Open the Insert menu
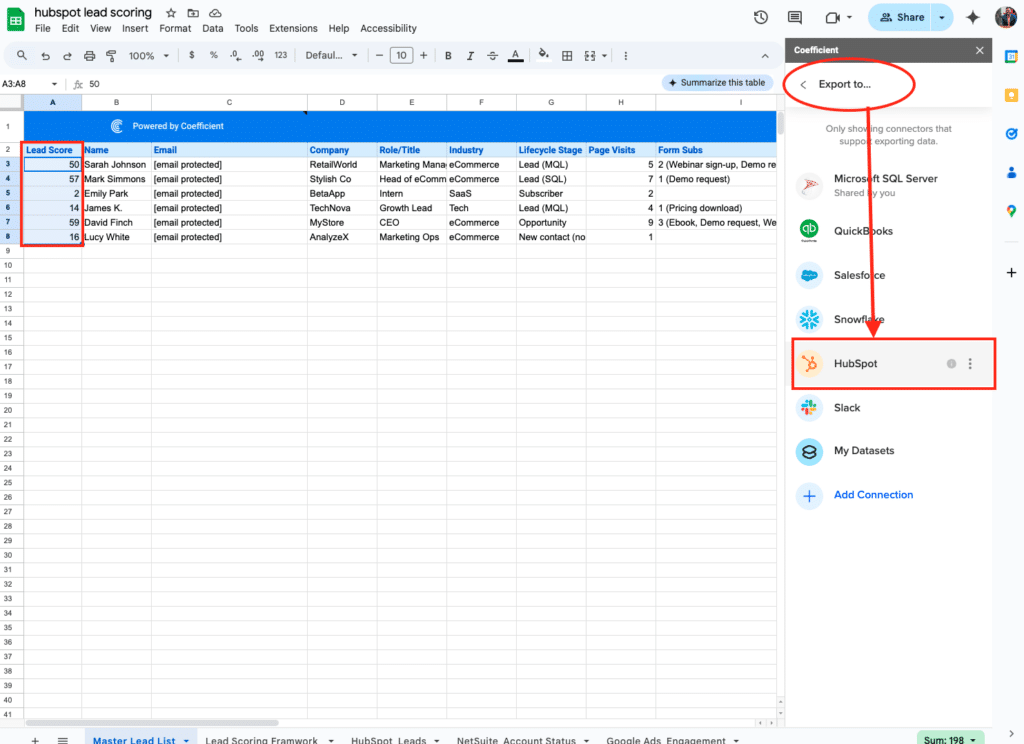Viewport: 1024px width, 744px height. click(x=135, y=28)
